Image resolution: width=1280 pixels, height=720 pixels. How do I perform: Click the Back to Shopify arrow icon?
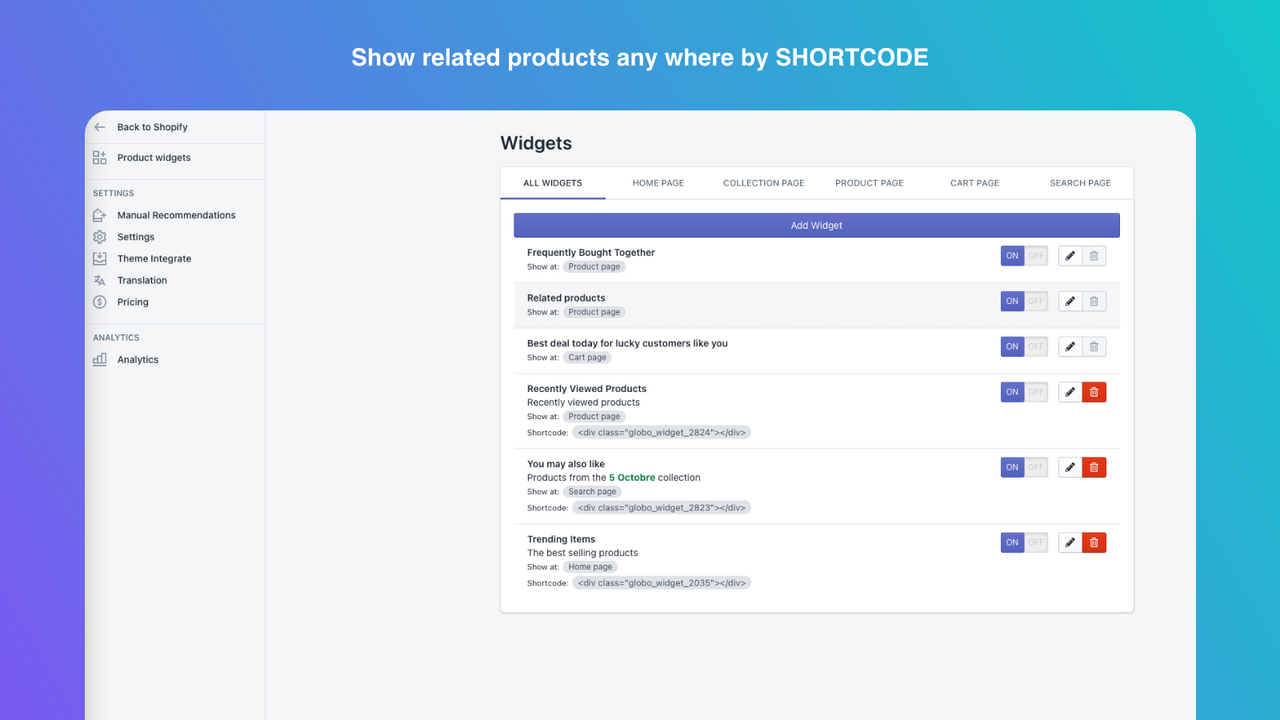[100, 127]
